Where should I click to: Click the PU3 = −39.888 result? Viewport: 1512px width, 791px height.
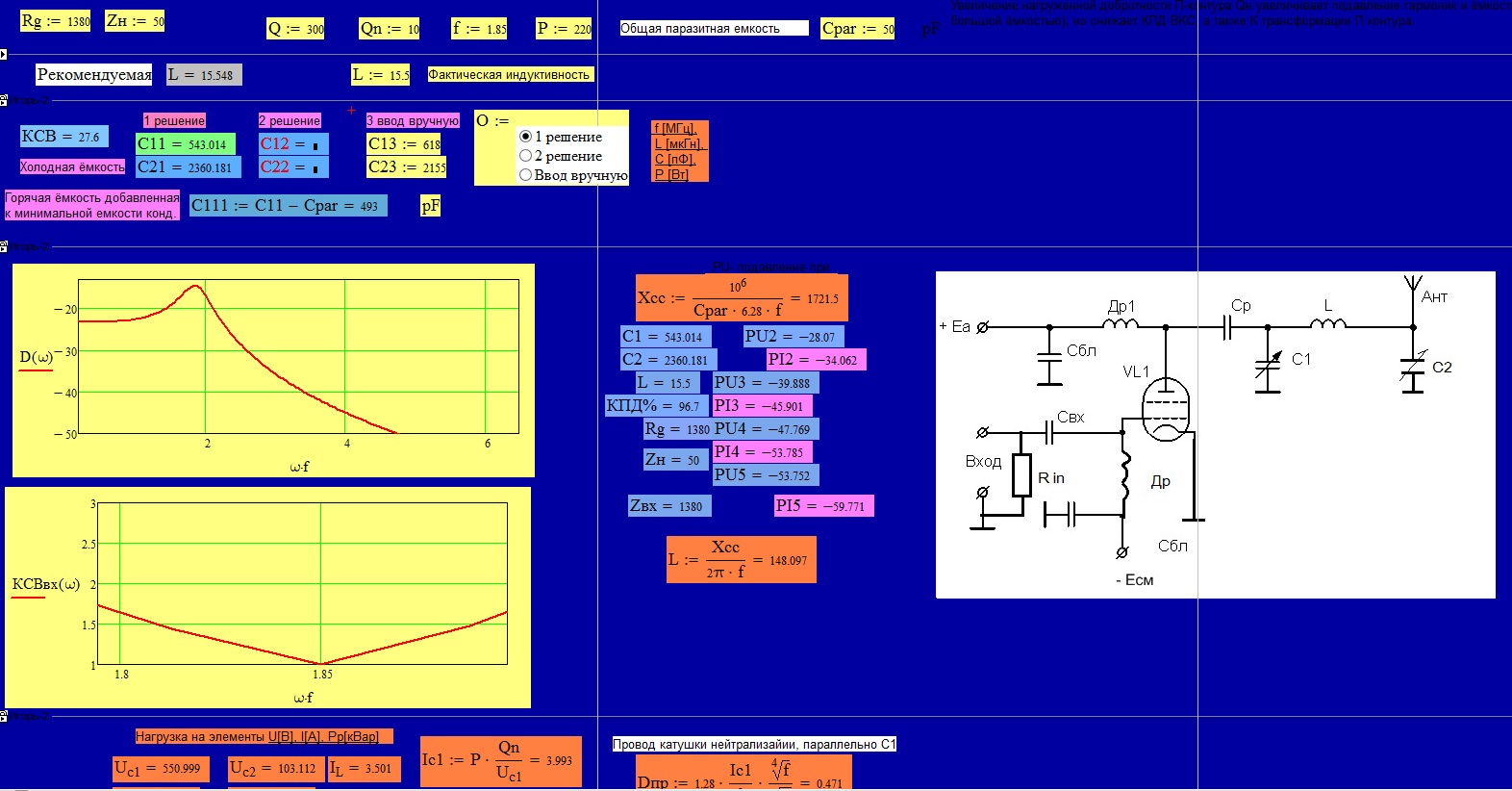pyautogui.click(x=766, y=383)
